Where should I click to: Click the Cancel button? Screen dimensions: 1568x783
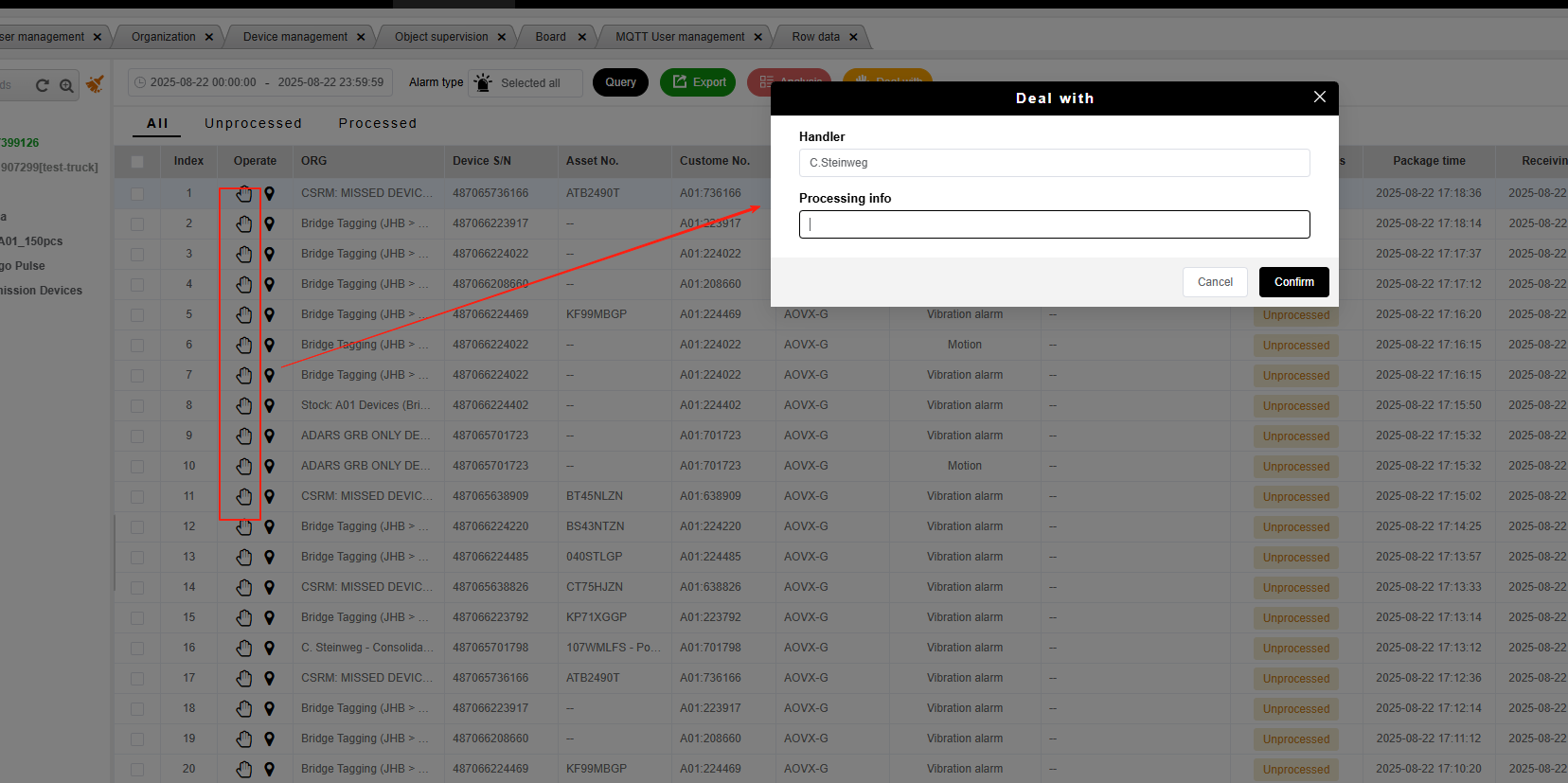coord(1215,282)
